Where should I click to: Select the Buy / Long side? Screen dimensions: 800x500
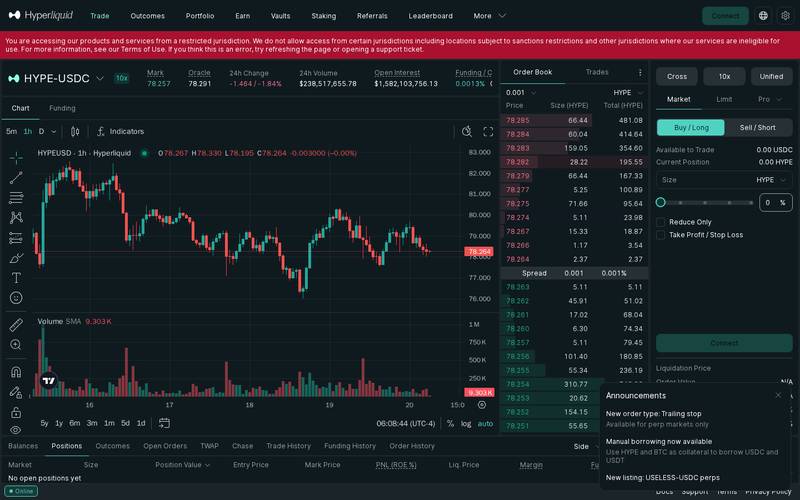[x=691, y=128]
